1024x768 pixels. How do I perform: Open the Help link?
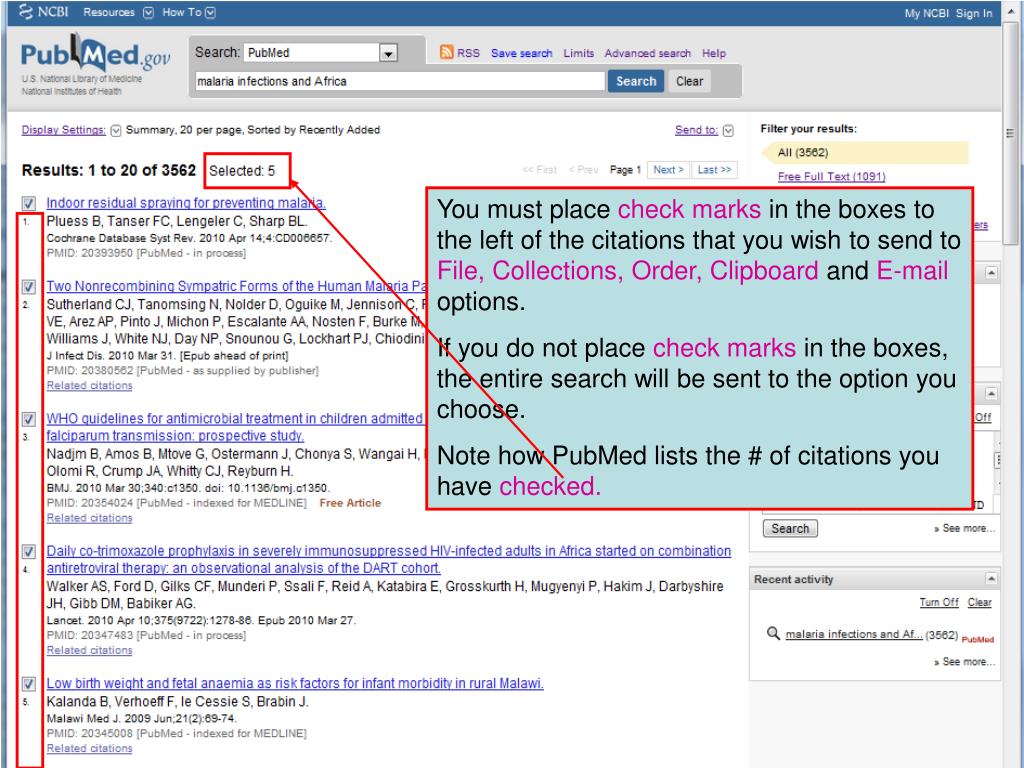[714, 54]
